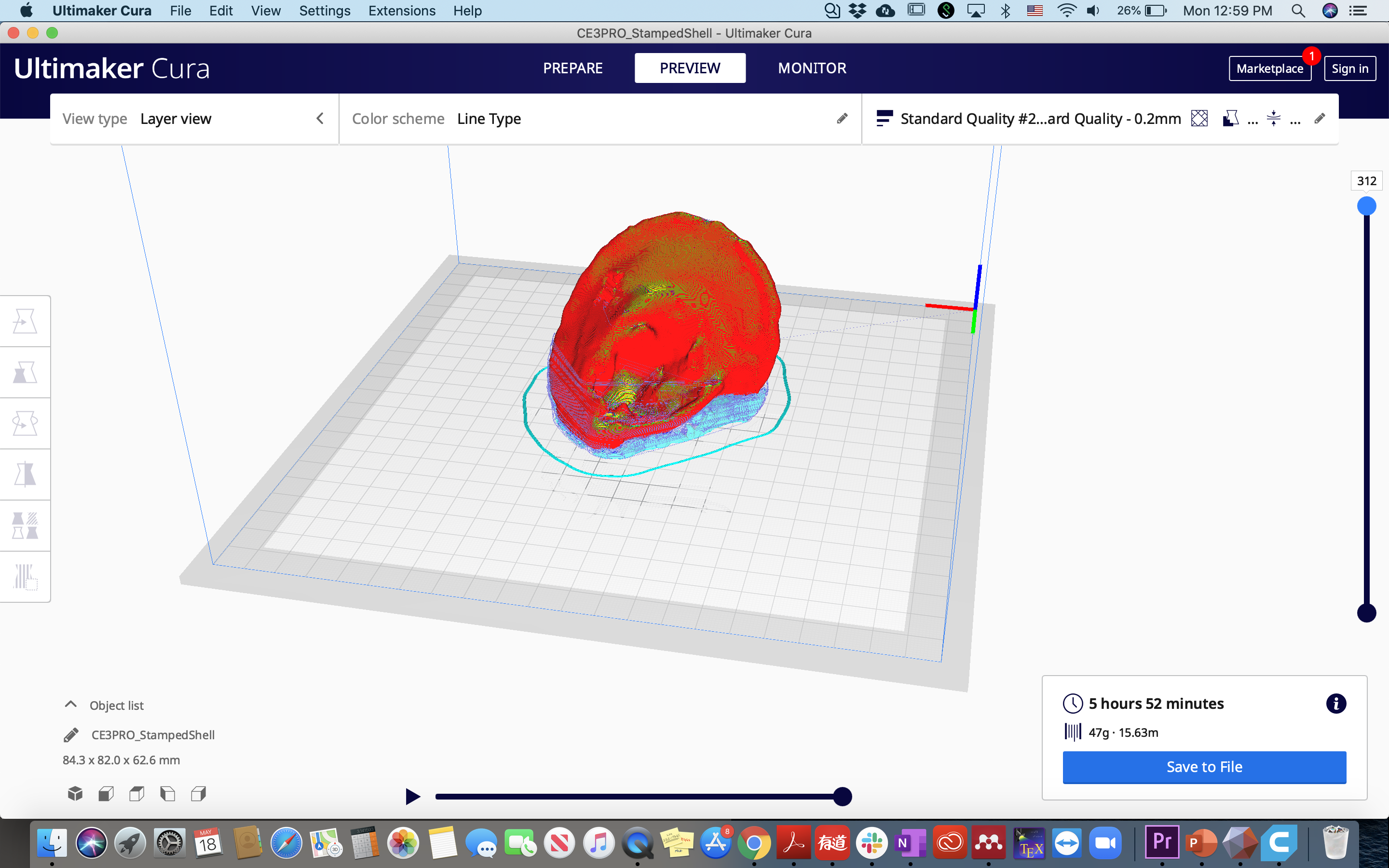Viewport: 1389px width, 868px height.
Task: Edit color scheme with pencil icon
Action: click(842, 118)
